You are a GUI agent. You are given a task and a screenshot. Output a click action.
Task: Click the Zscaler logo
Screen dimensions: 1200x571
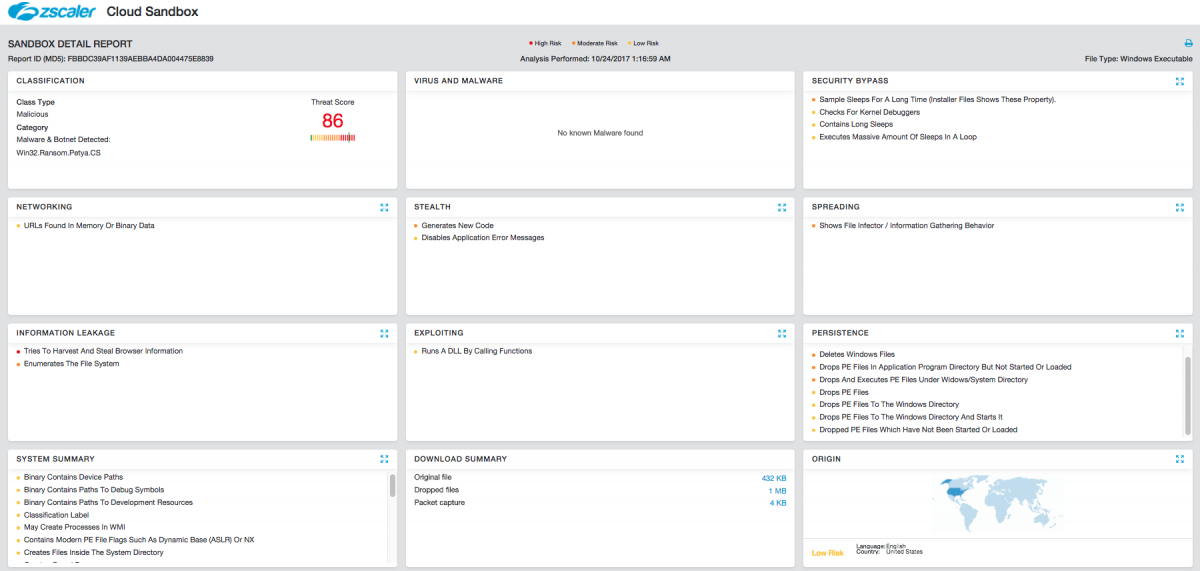tap(52, 12)
